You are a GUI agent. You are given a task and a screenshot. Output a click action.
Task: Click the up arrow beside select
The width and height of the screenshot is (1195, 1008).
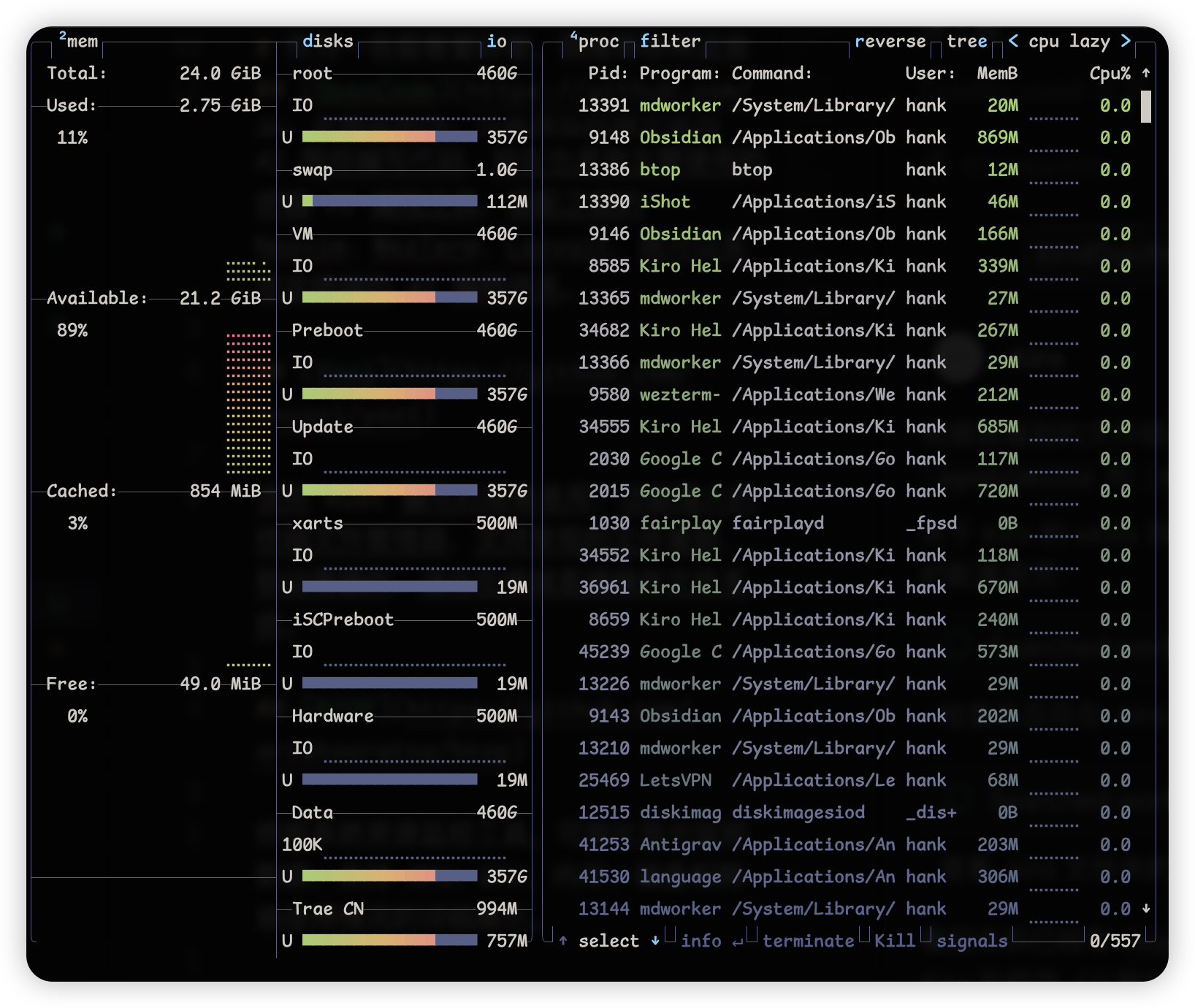pos(563,941)
